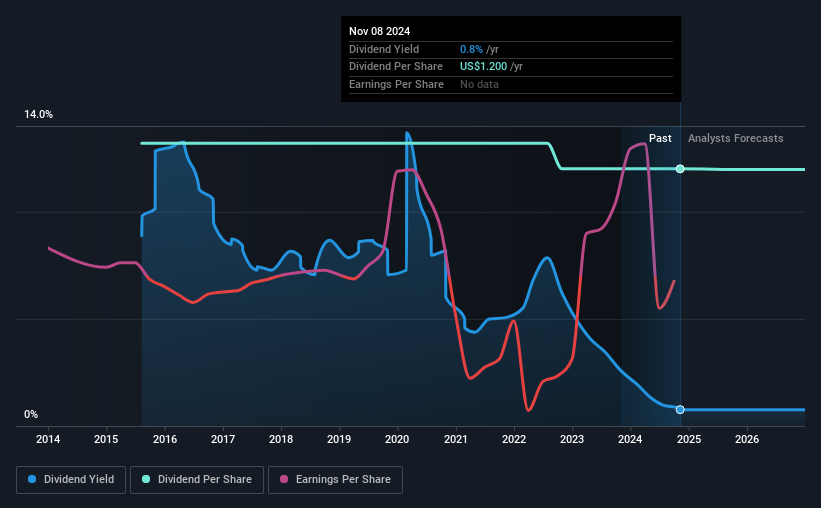Click the 2016 x-axis label
The width and height of the screenshot is (821, 508).
[165, 439]
